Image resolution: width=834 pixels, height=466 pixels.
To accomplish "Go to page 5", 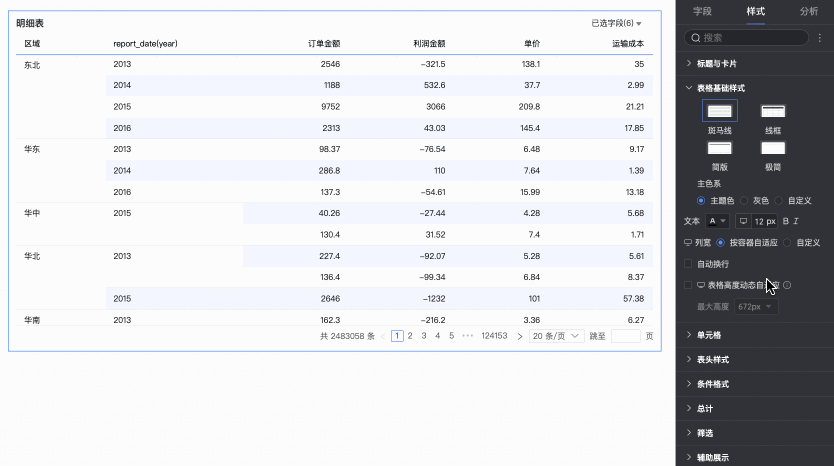I will [452, 336].
